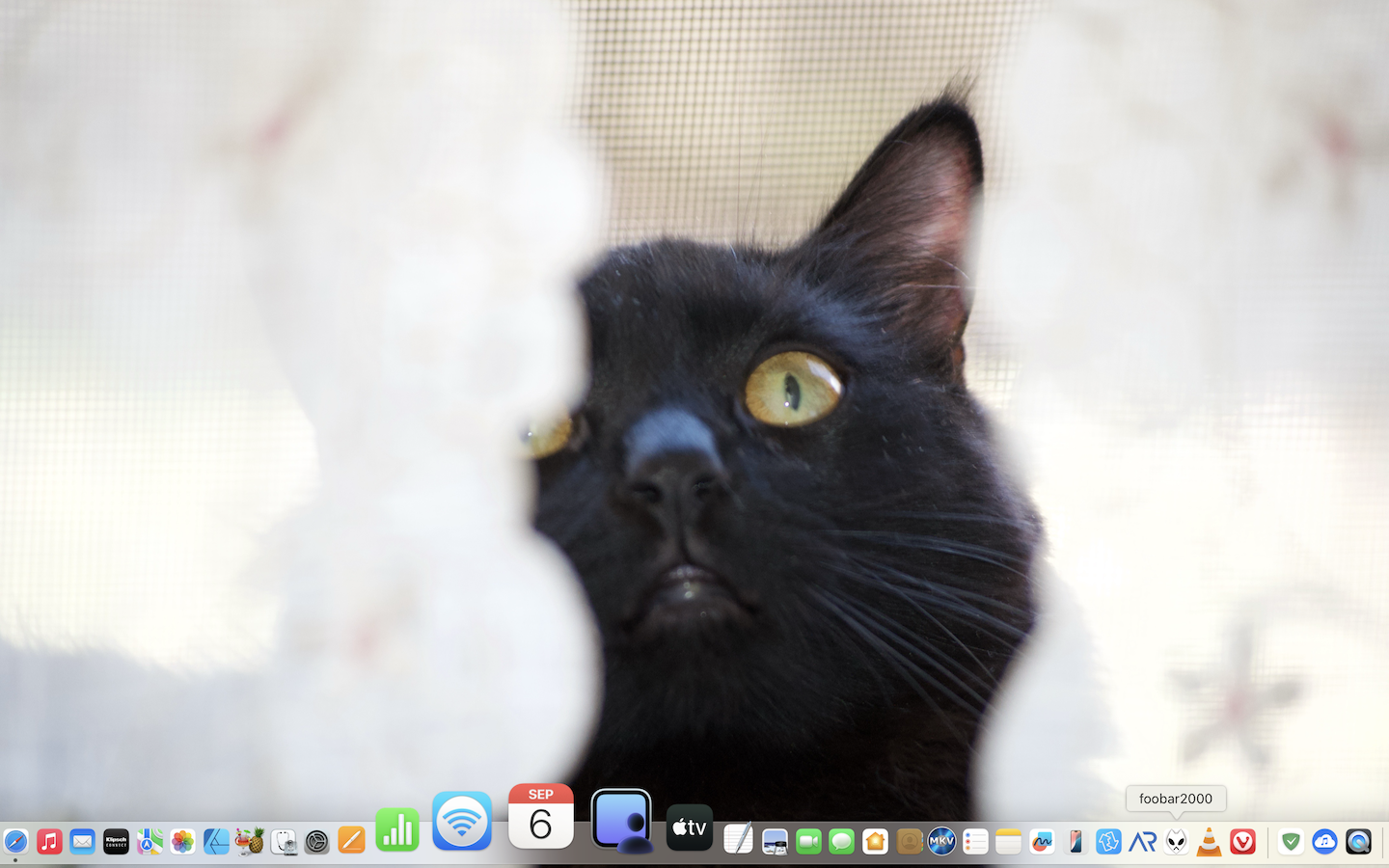Image resolution: width=1389 pixels, height=868 pixels.
Task: Open the Maps app icon
Action: [150, 842]
